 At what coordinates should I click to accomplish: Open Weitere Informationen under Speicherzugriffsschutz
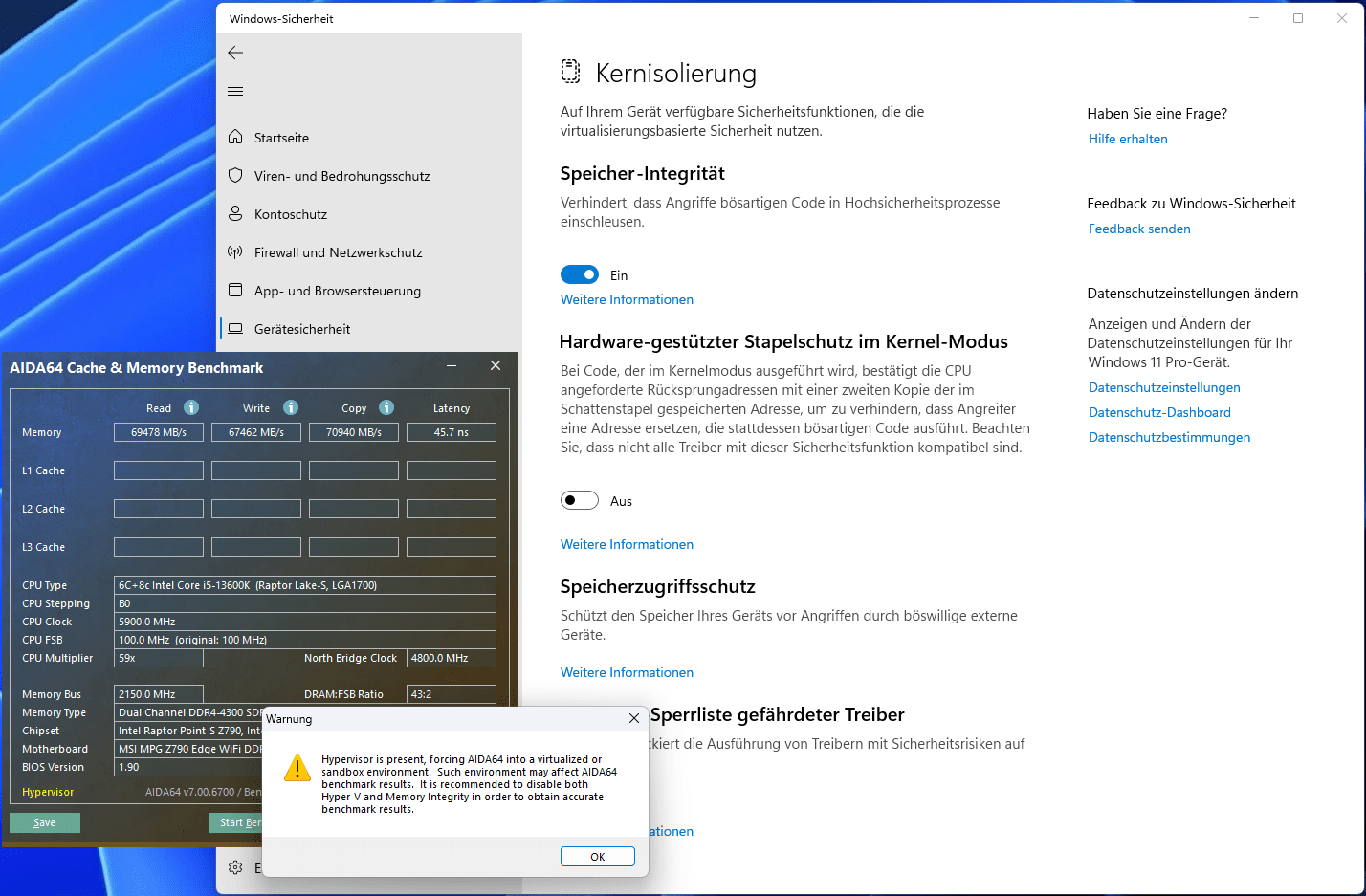click(627, 672)
